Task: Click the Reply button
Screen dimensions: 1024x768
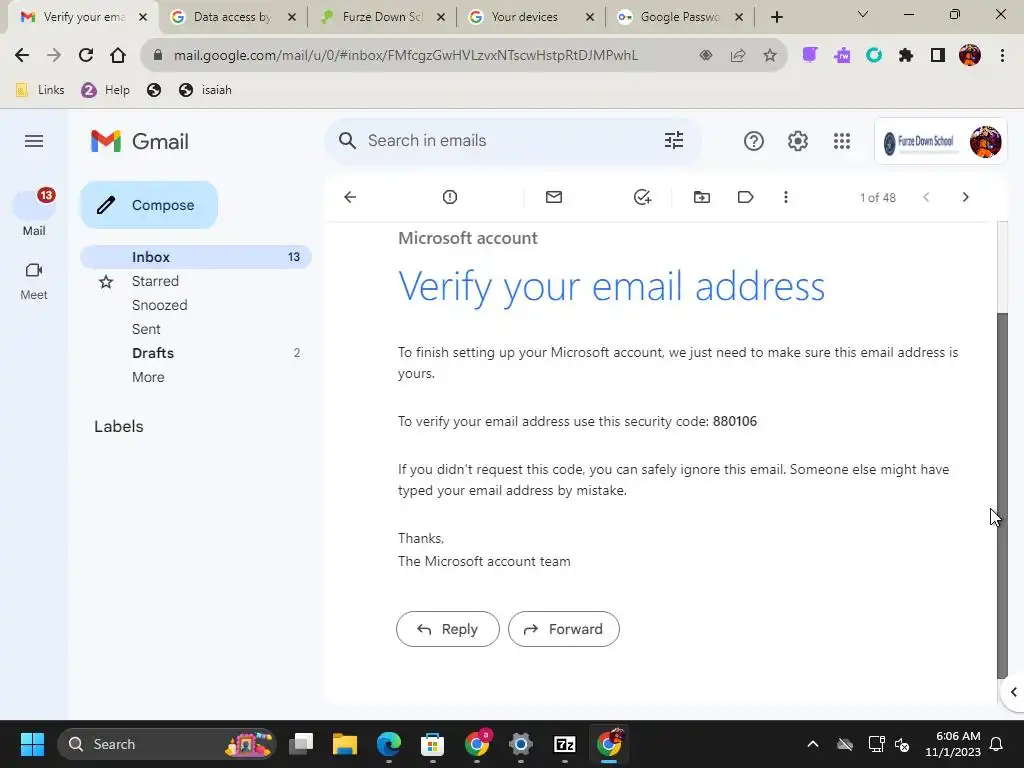Action: (448, 629)
